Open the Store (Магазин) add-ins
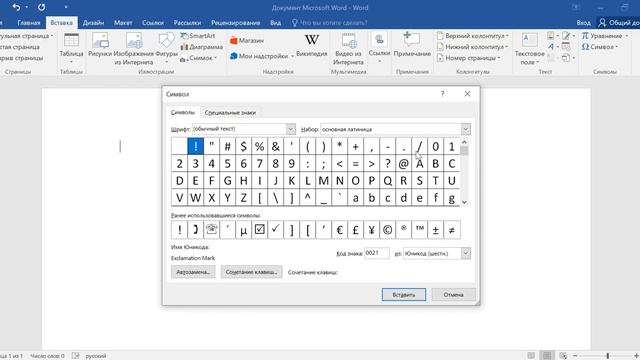The width and height of the screenshot is (640, 360). pyautogui.click(x=247, y=40)
